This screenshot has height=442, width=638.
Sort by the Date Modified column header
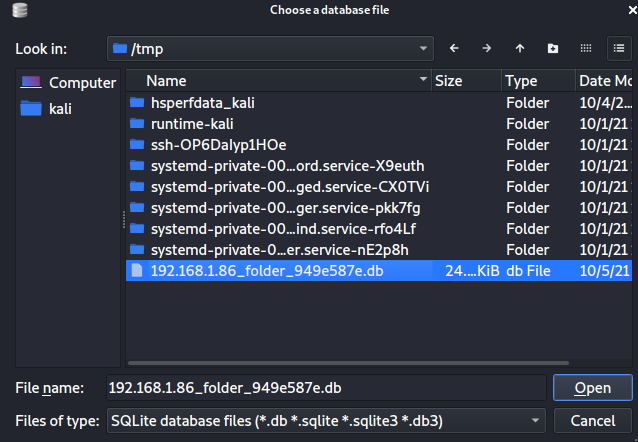click(x=604, y=81)
